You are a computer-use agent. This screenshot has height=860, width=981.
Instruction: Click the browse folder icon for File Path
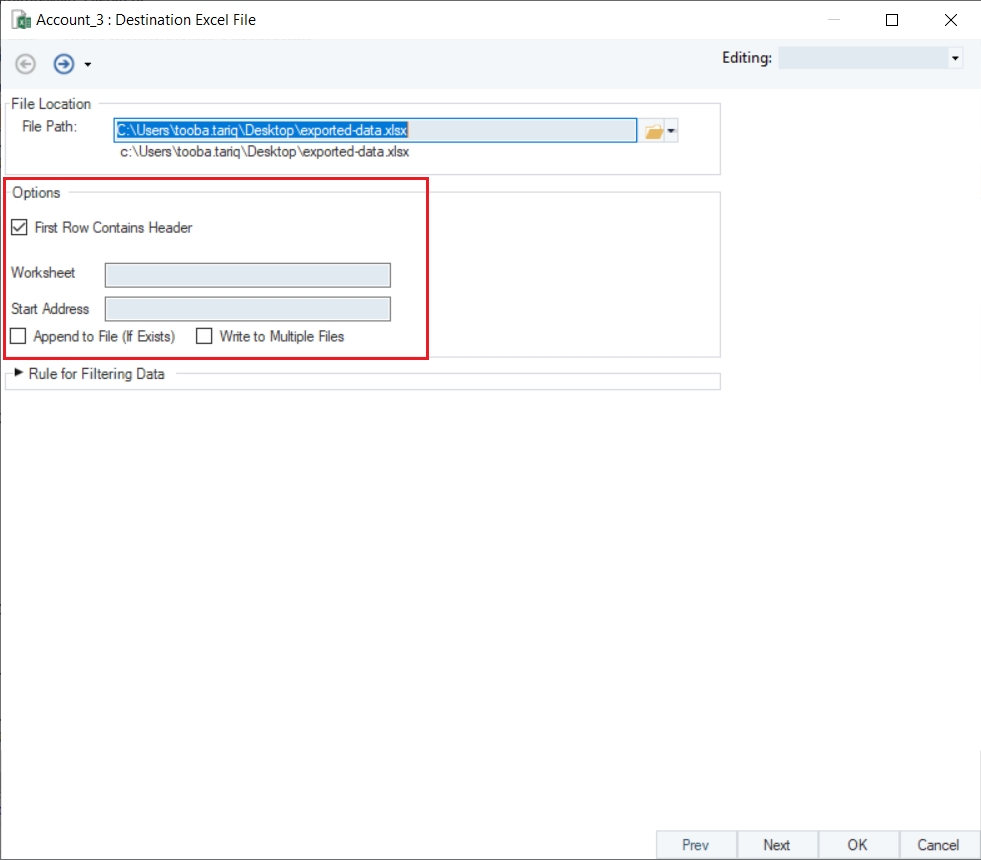point(654,131)
